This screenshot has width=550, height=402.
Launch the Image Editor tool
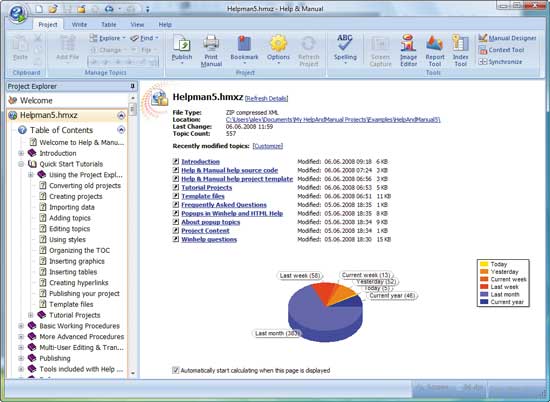(408, 51)
